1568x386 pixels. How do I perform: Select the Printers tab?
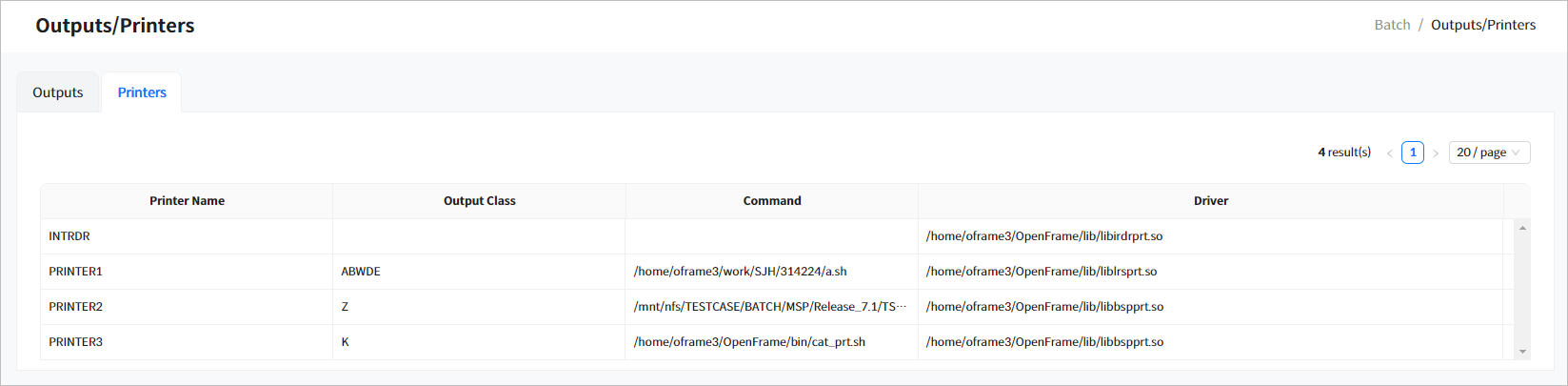point(142,92)
